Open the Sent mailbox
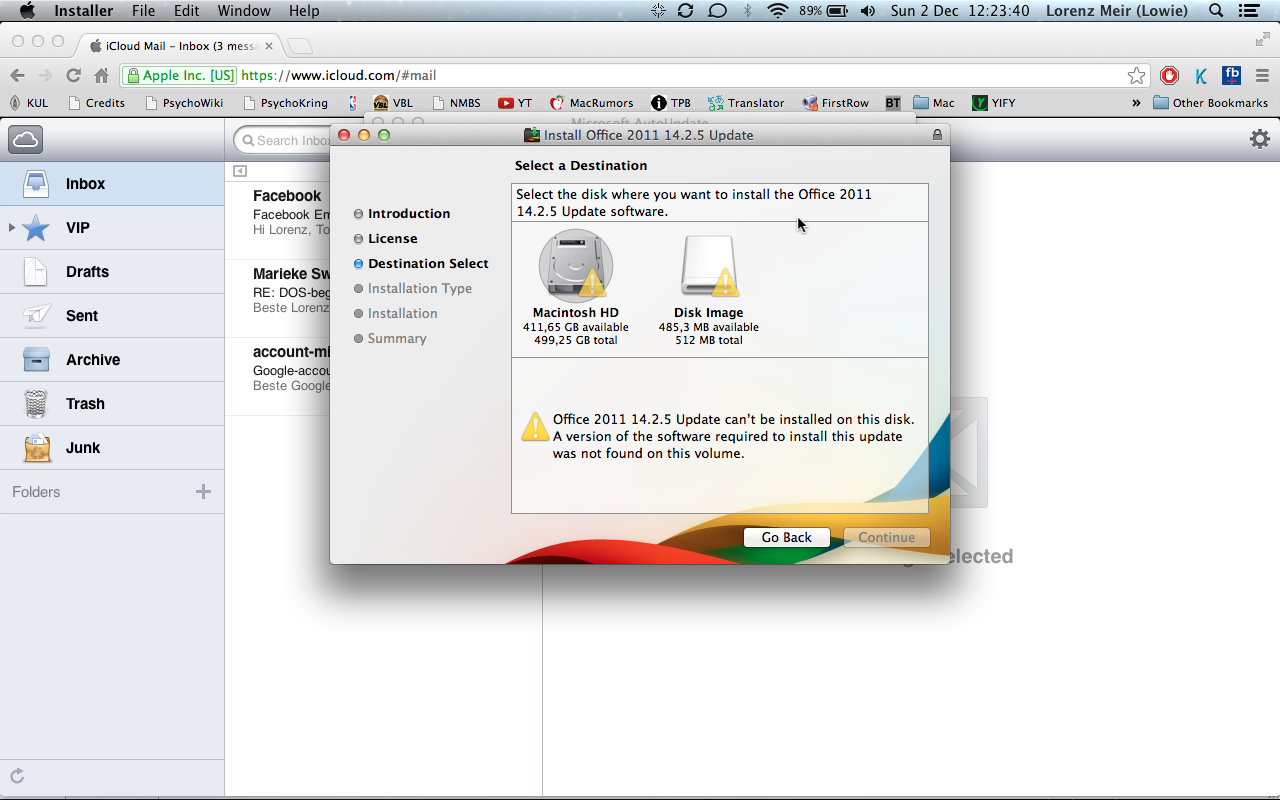The width and height of the screenshot is (1280, 800). tap(112, 316)
